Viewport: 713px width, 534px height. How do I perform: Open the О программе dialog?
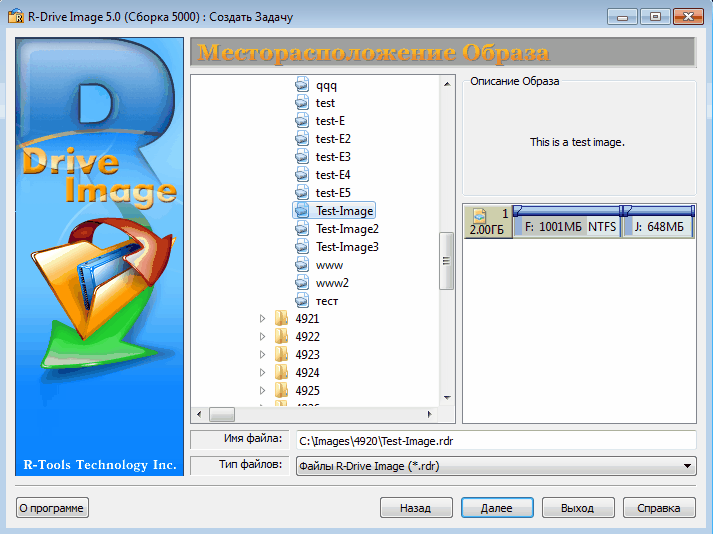(x=52, y=508)
